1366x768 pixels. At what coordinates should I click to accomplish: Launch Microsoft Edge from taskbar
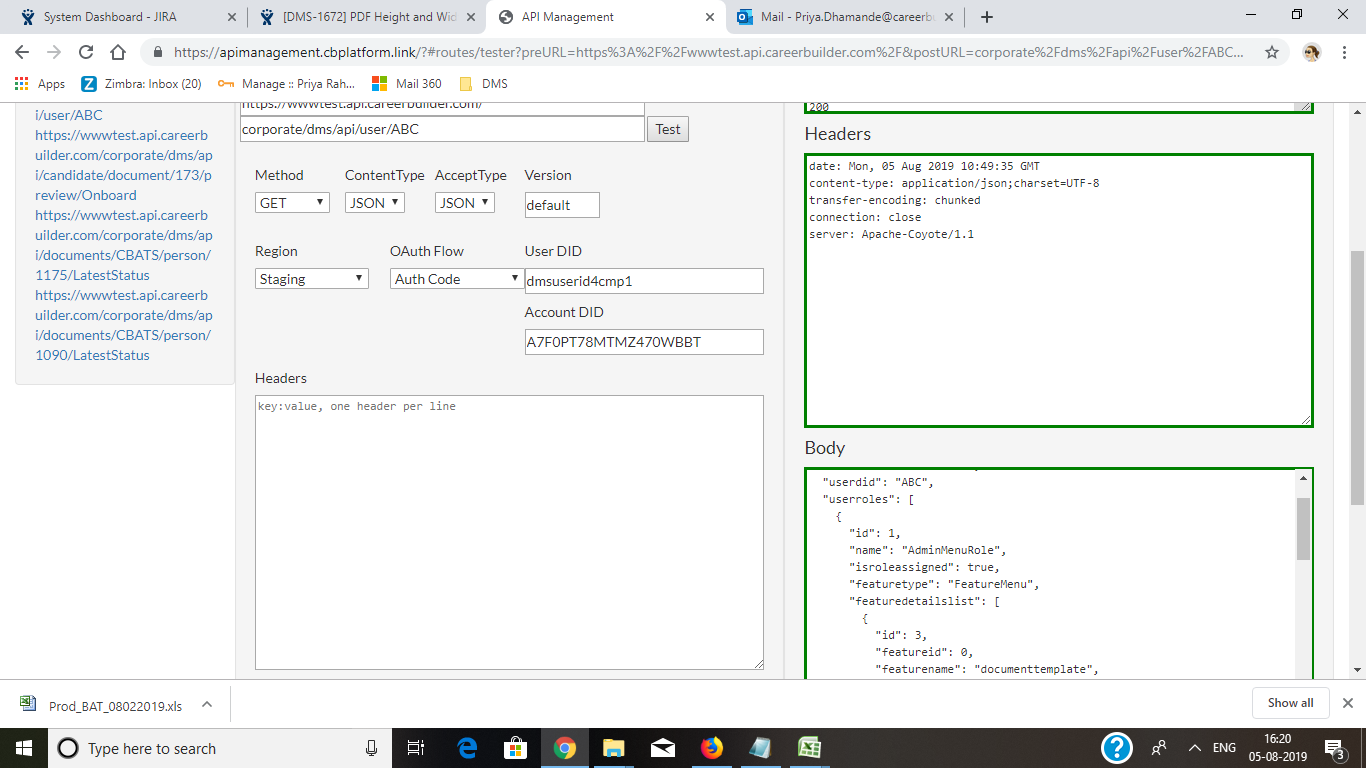[467, 748]
